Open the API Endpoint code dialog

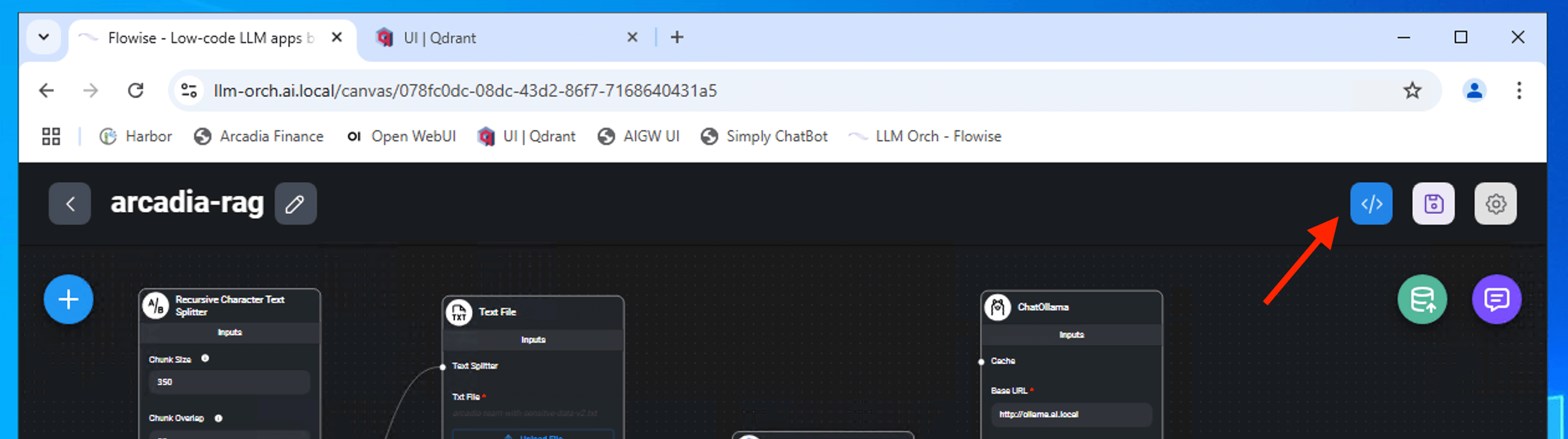point(1370,203)
